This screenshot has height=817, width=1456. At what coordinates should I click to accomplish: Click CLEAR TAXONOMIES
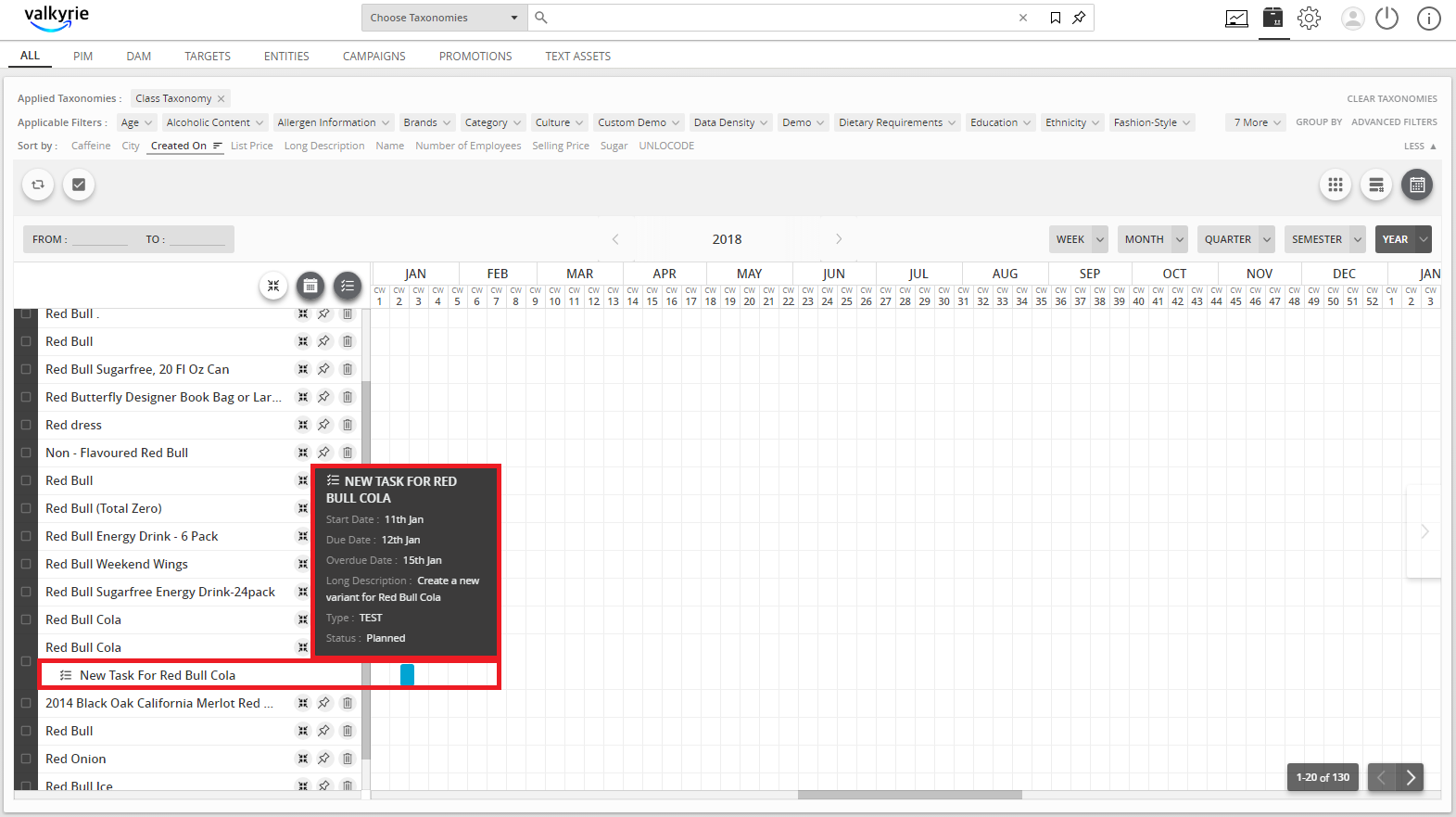[1392, 98]
